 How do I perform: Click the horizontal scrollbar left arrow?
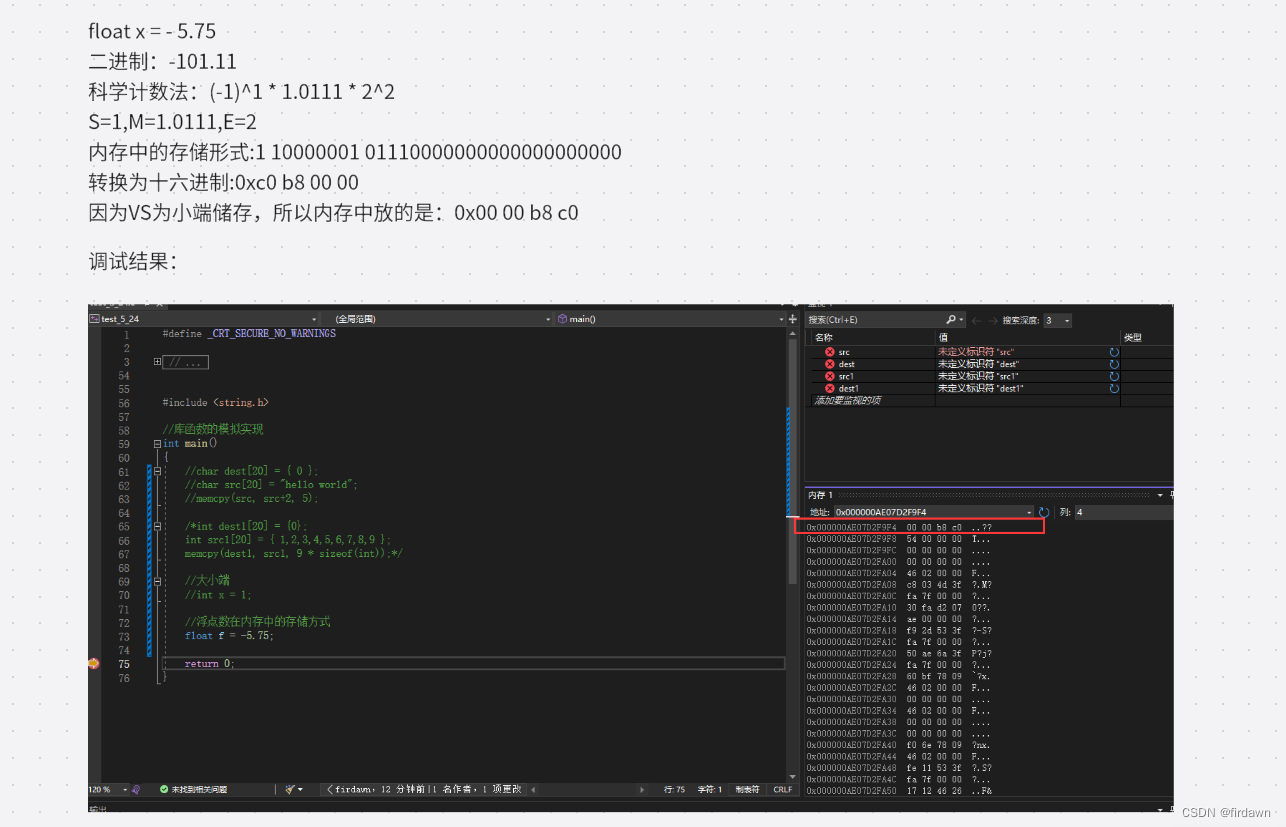click(533, 789)
